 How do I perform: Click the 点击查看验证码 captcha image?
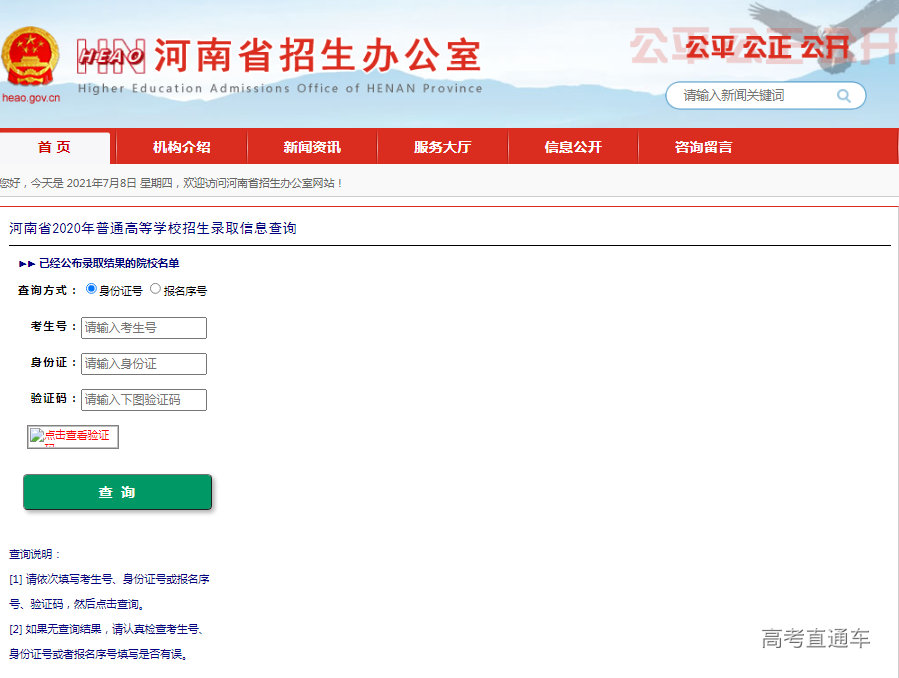coord(72,436)
